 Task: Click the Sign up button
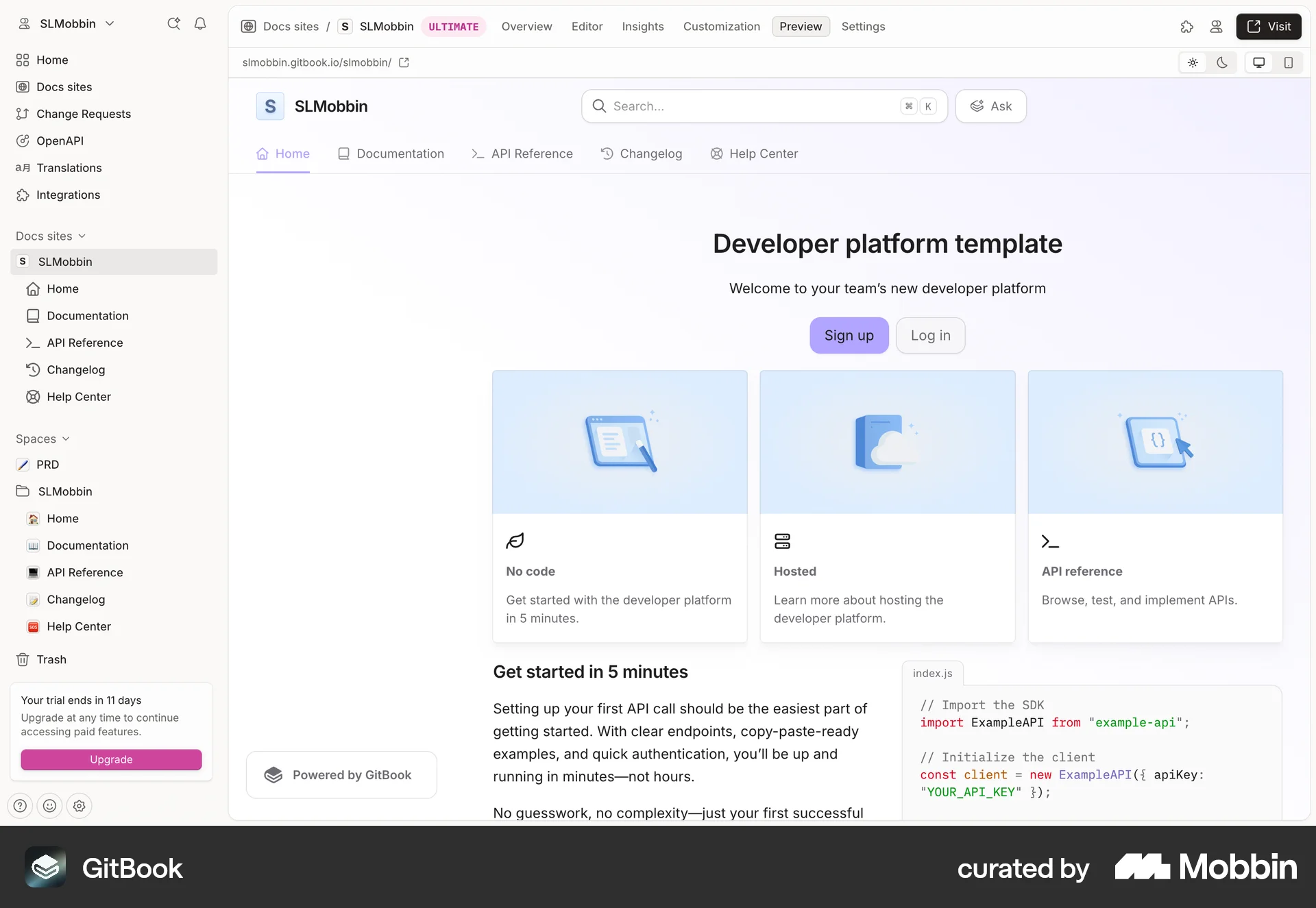point(849,336)
